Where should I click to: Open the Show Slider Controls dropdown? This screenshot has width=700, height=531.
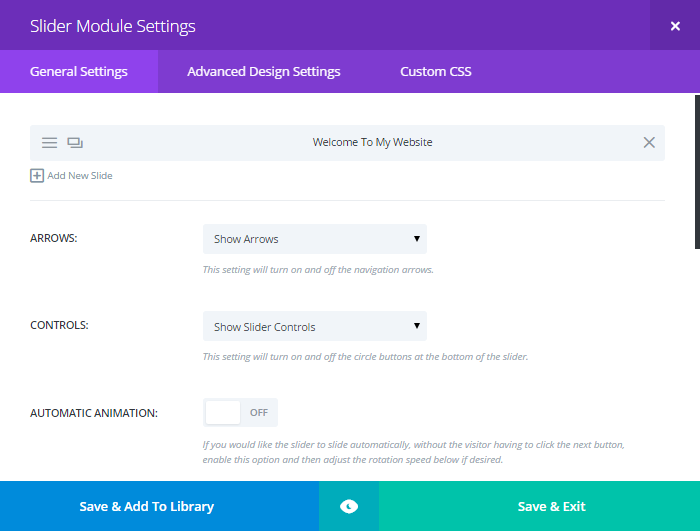tap(315, 326)
